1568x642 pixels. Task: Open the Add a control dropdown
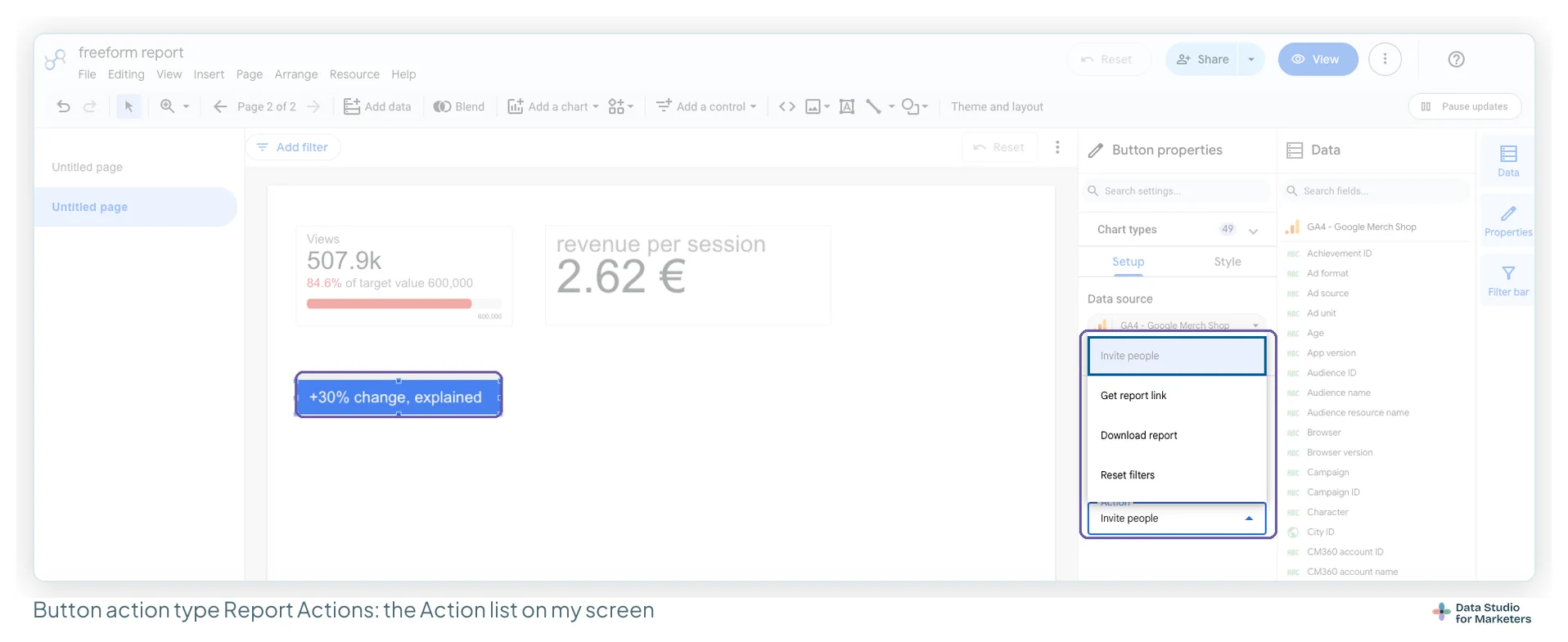[706, 106]
